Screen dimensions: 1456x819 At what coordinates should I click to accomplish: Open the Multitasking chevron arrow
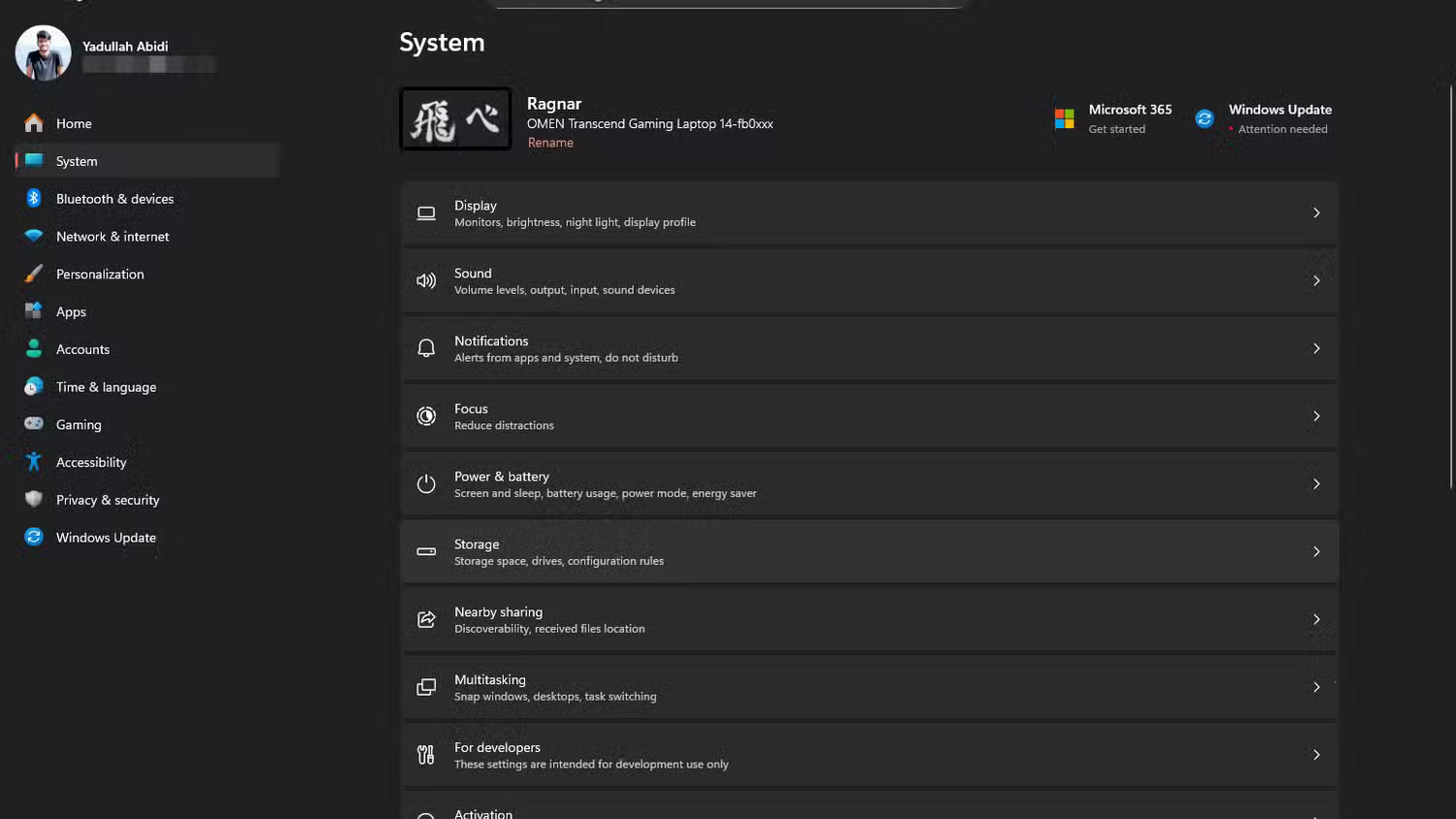point(1316,687)
